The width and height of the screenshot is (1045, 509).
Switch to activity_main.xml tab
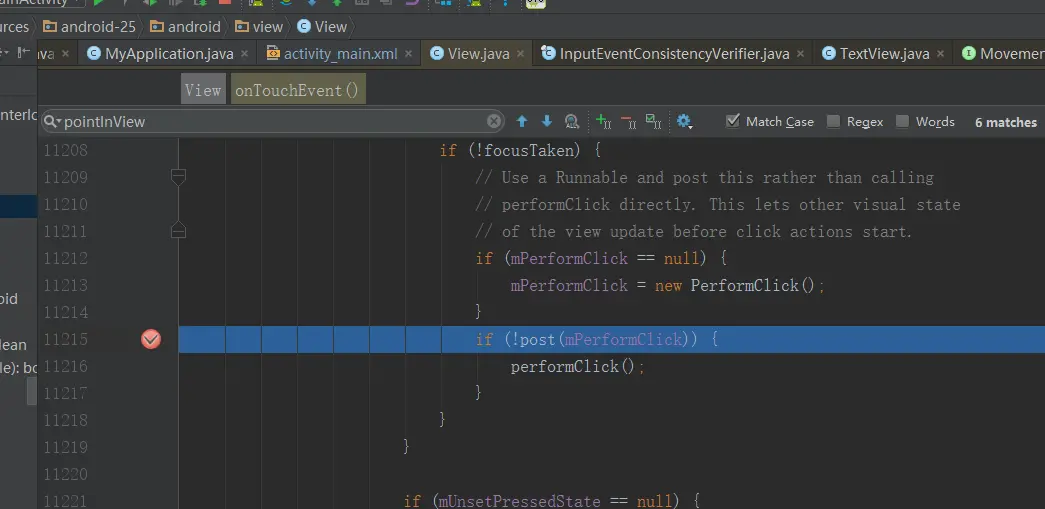coord(340,54)
